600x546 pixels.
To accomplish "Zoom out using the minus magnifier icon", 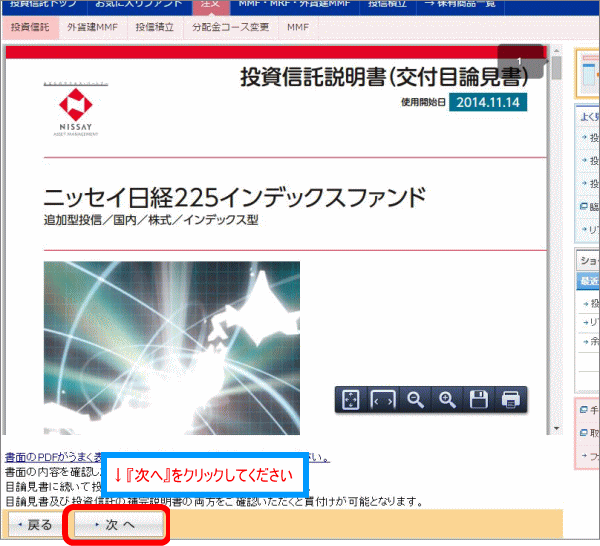I will point(415,400).
